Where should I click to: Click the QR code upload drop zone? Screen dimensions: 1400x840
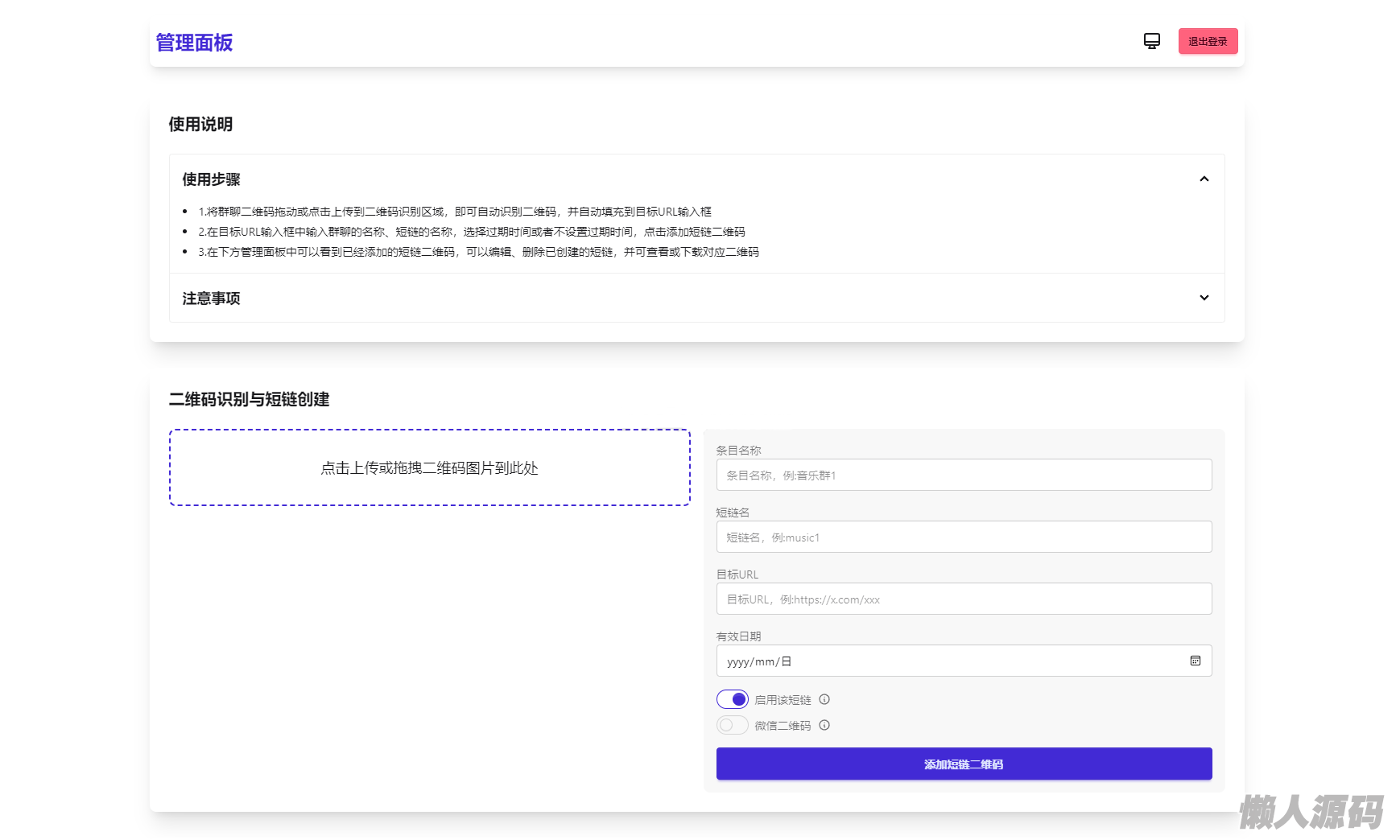(x=429, y=467)
